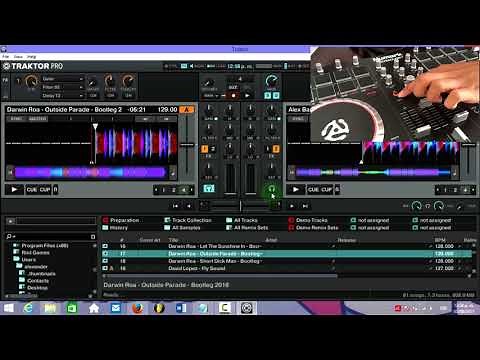Toggle FX unit 1 assign on left channel
Image resolution: width=480 pixels, height=360 pixels.
[x=205, y=149]
